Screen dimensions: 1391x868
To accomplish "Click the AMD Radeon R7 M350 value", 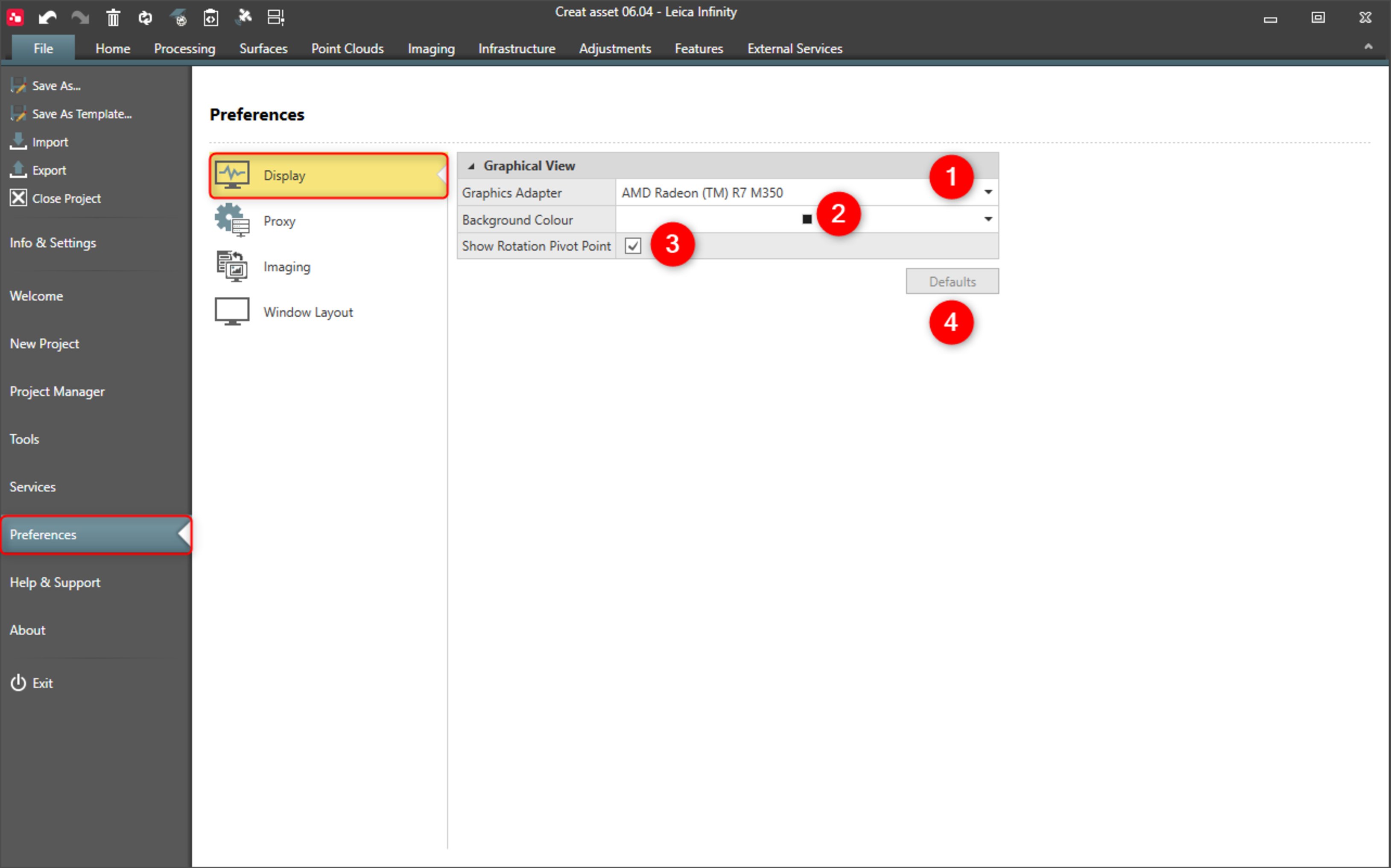I will tap(702, 193).
